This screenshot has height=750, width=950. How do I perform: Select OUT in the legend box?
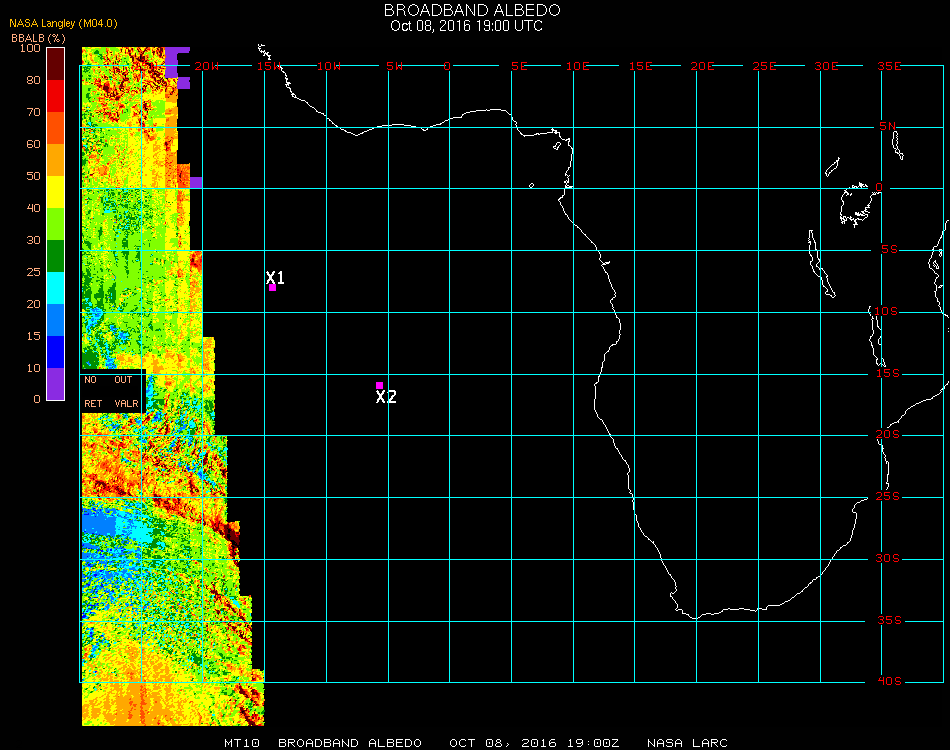(123, 380)
